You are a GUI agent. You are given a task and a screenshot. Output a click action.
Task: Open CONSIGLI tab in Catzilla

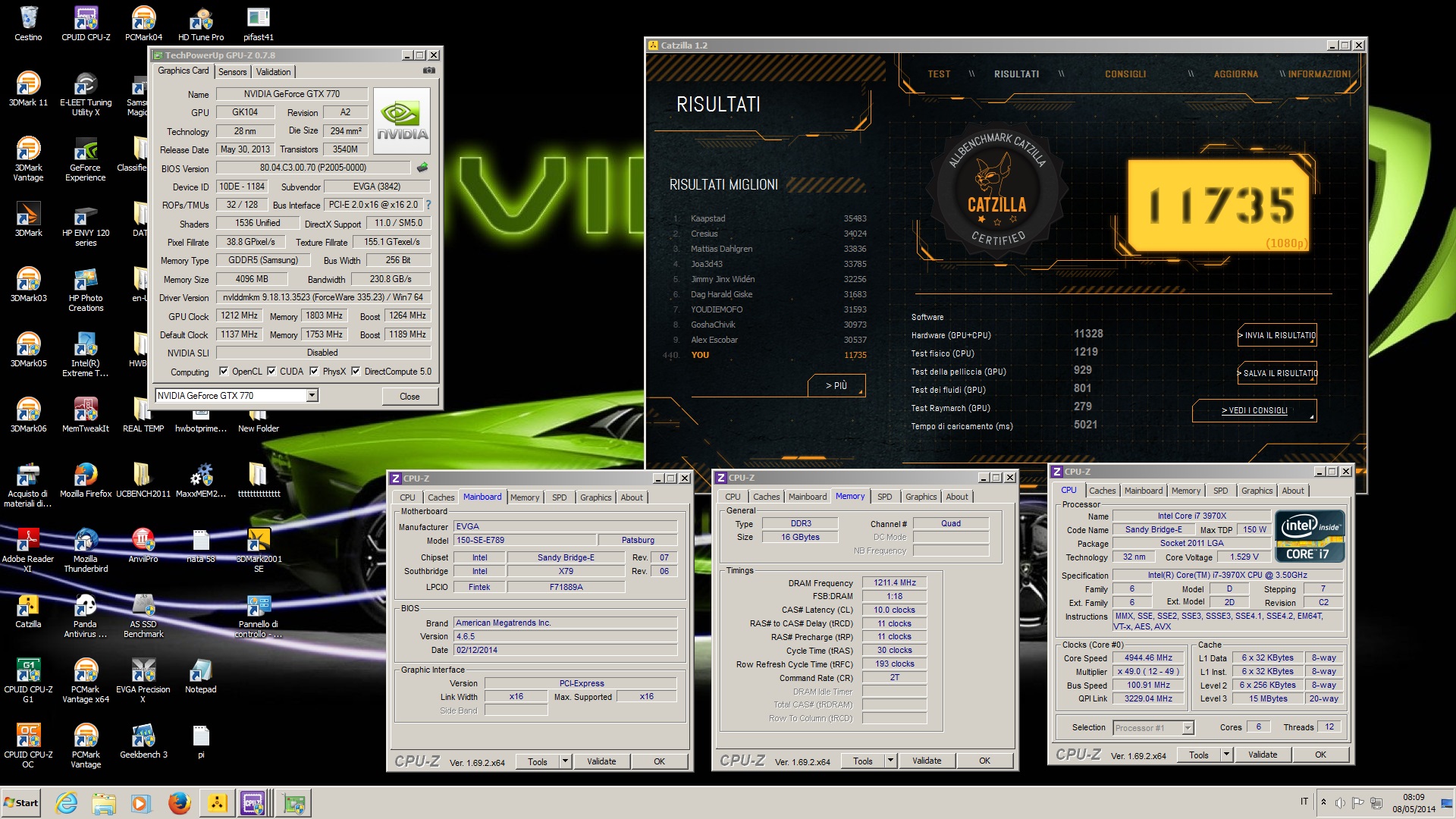(1125, 74)
